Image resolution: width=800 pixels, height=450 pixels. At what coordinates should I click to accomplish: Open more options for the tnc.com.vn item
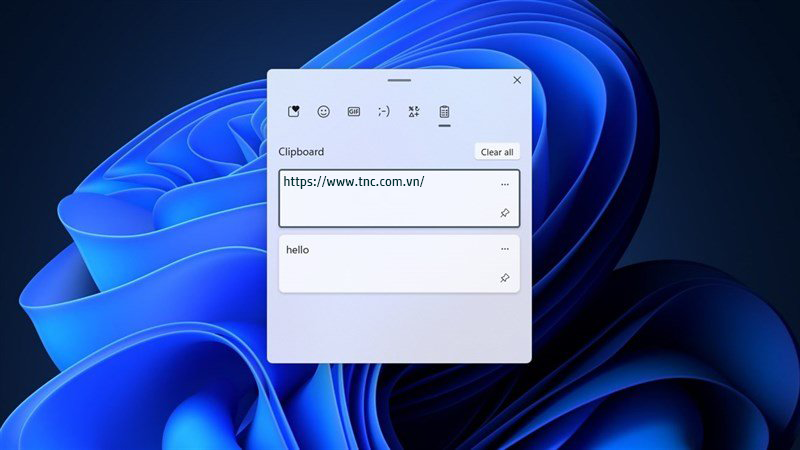pyautogui.click(x=505, y=184)
